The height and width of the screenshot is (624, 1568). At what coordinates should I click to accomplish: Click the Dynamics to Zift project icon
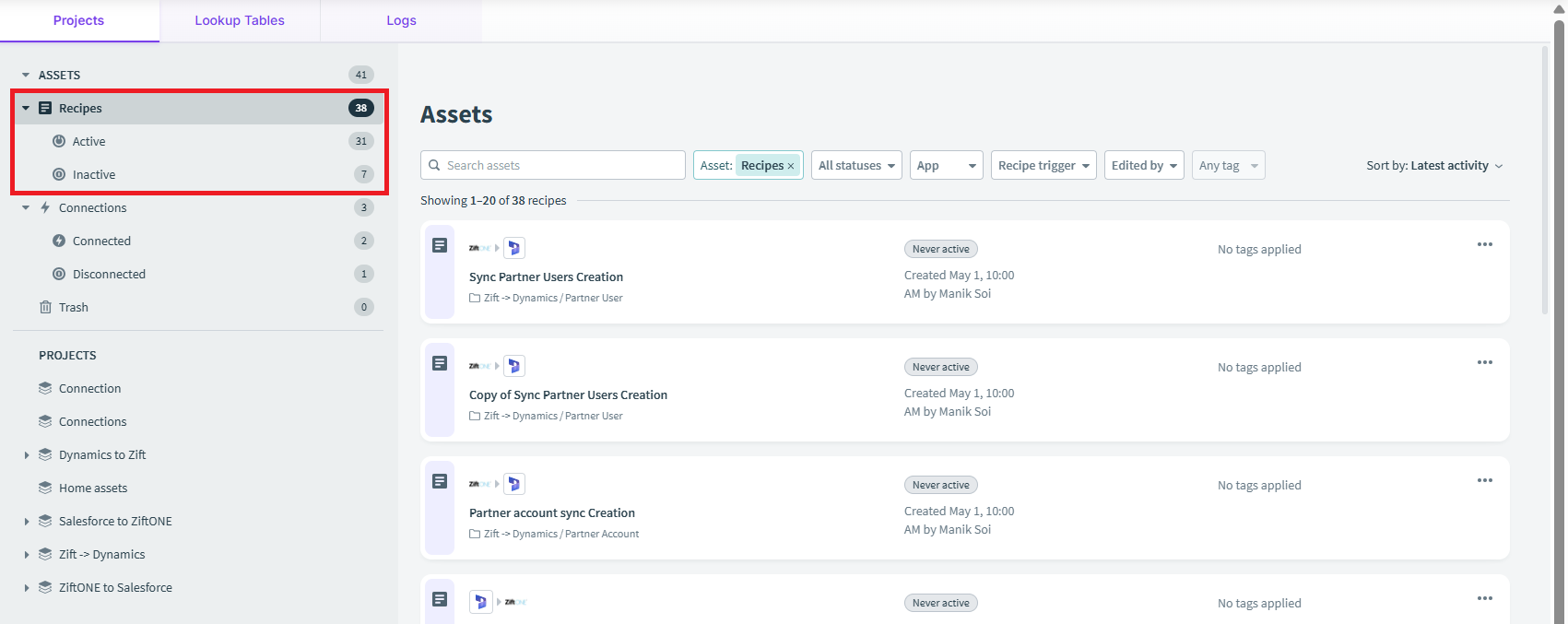click(x=45, y=454)
